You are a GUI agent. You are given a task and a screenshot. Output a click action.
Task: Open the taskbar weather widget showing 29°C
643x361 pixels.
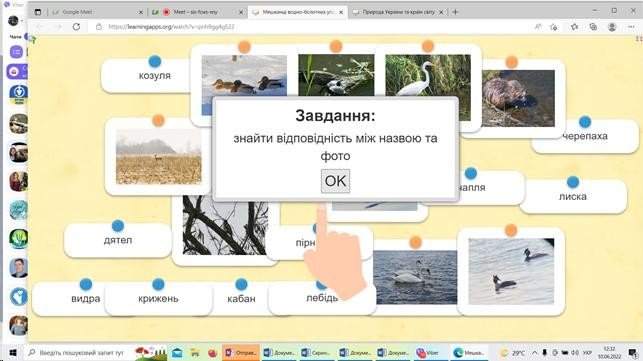tap(513, 353)
